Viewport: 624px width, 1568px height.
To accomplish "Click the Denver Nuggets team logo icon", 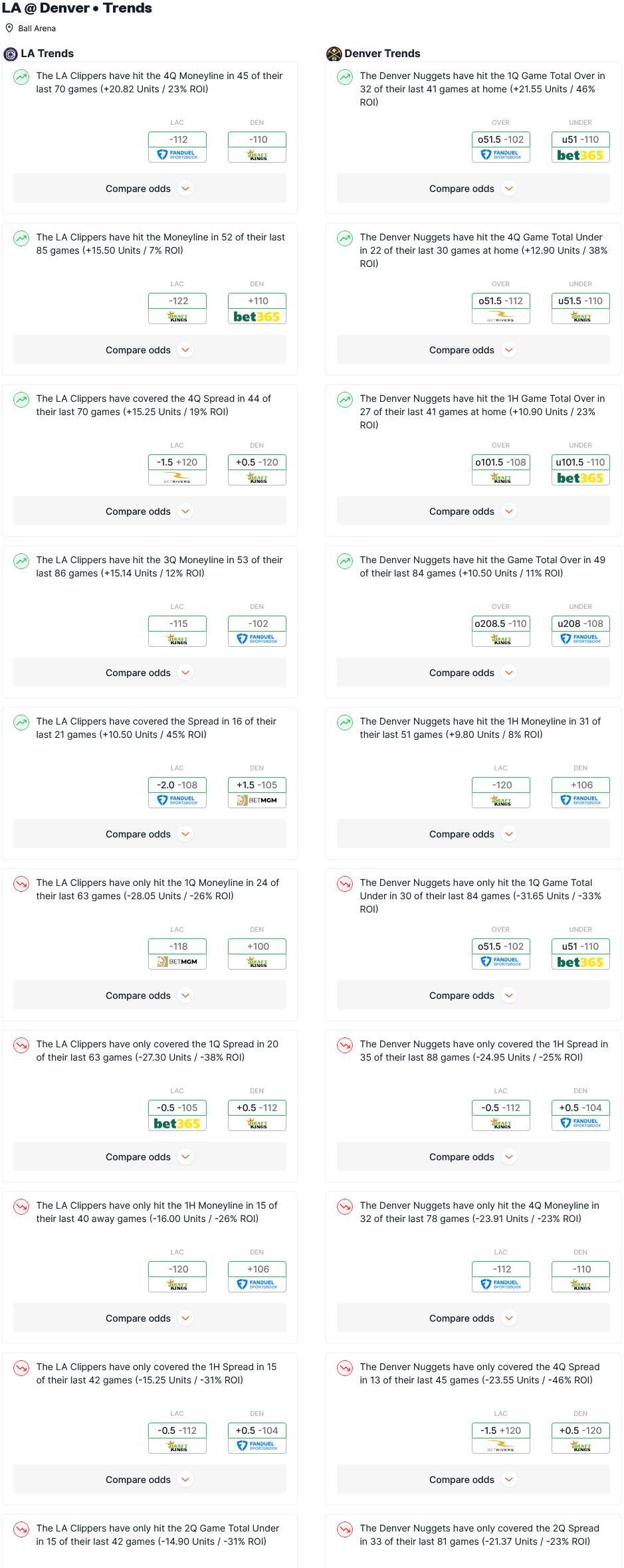I will [334, 54].
